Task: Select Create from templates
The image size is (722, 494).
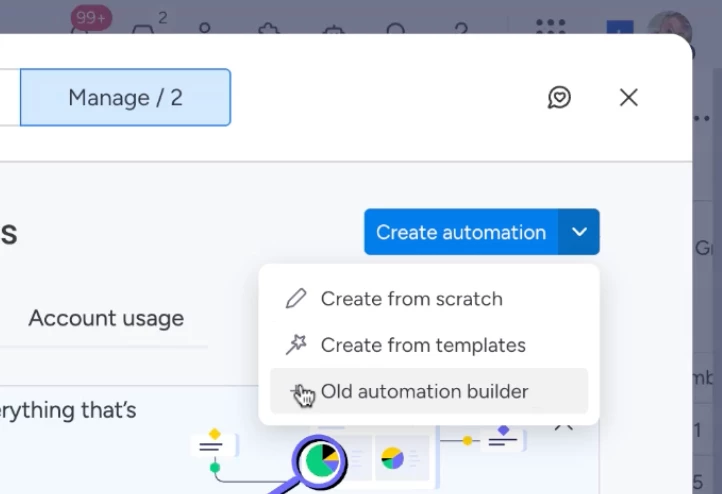Action: 422,345
